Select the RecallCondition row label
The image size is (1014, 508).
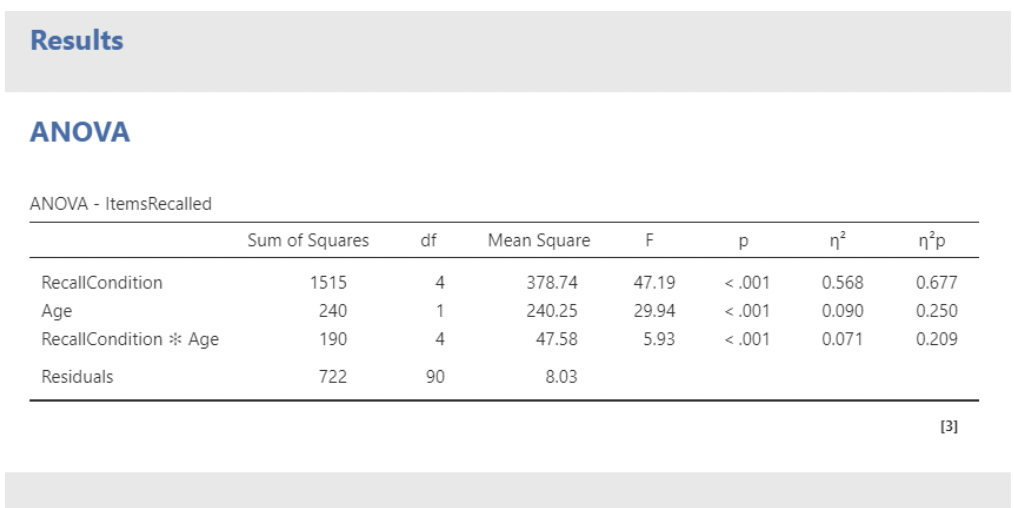coord(101,283)
